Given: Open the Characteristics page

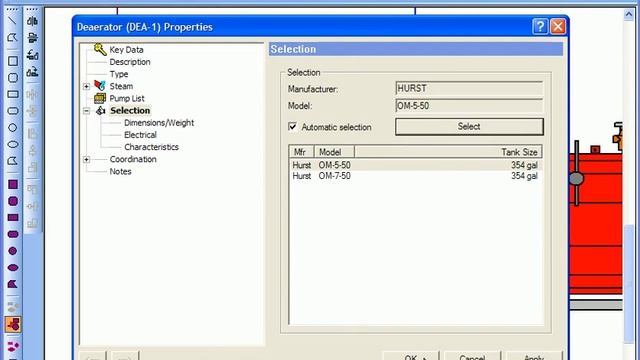Looking at the screenshot, I should 151,147.
